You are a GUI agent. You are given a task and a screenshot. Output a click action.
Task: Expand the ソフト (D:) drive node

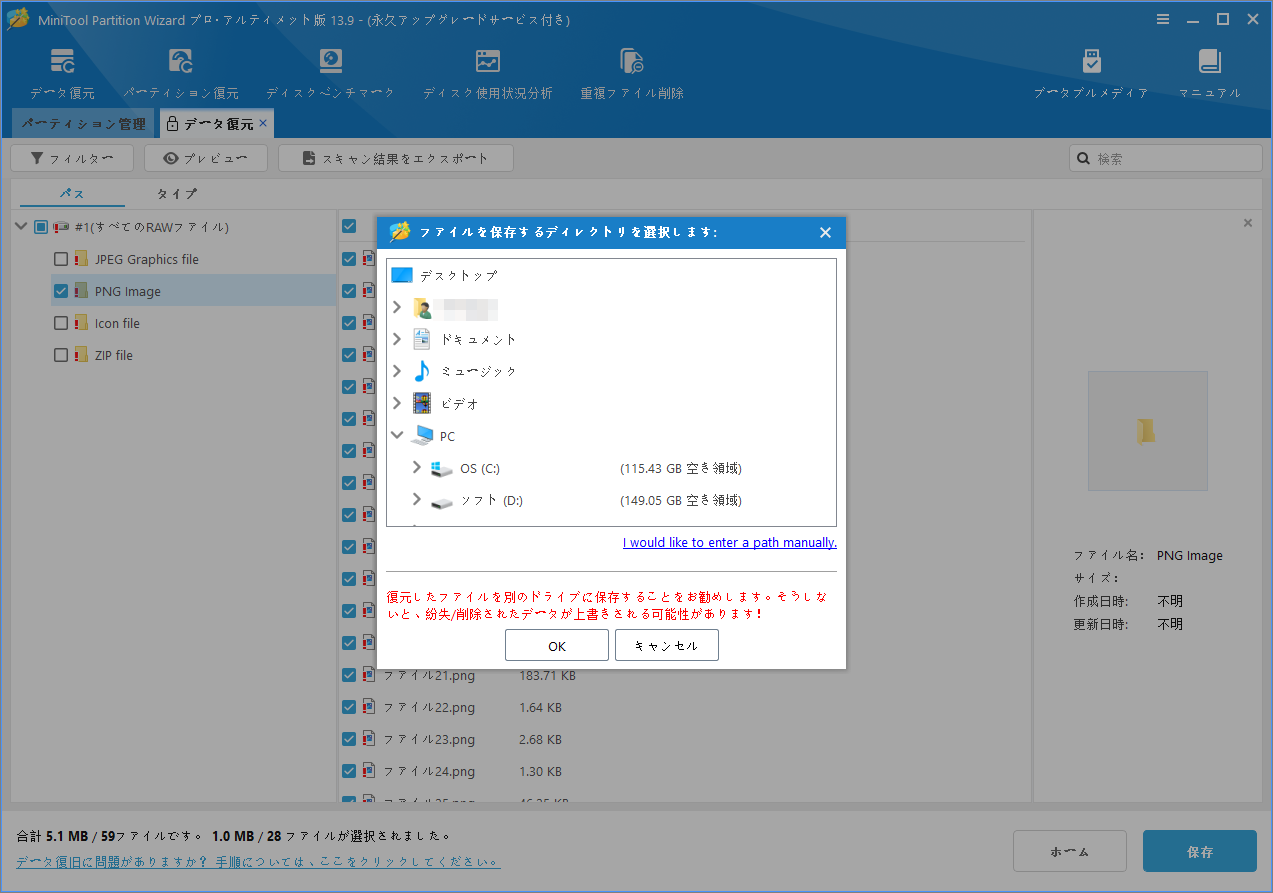(417, 499)
